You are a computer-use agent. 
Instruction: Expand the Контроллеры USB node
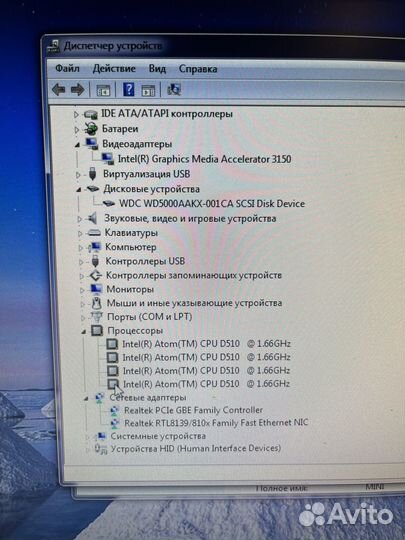point(81,262)
